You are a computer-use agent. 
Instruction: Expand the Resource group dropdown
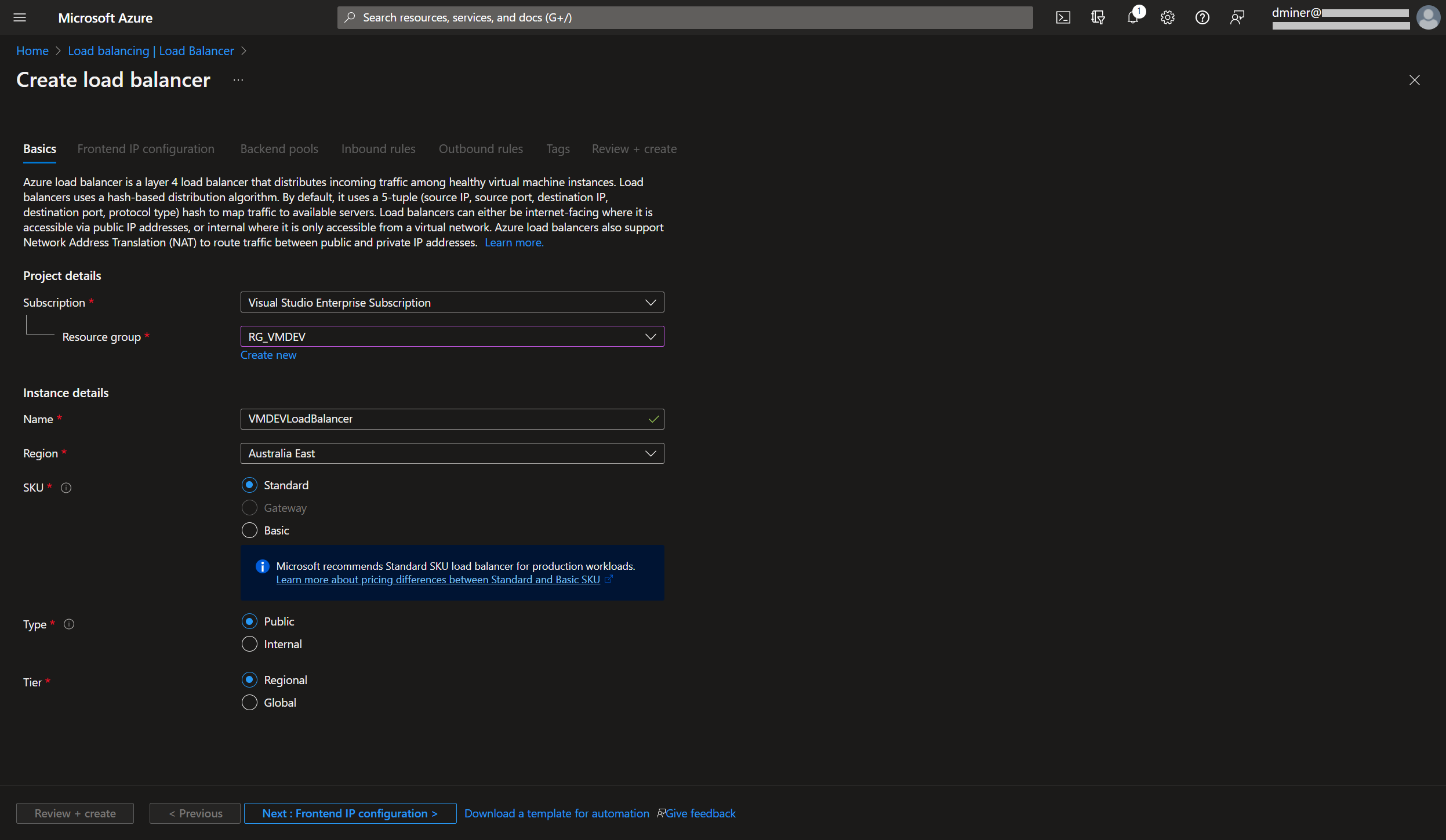coord(452,337)
